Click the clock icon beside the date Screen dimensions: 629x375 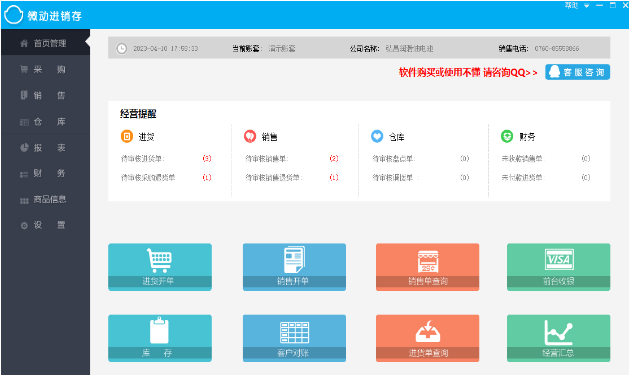[122, 49]
